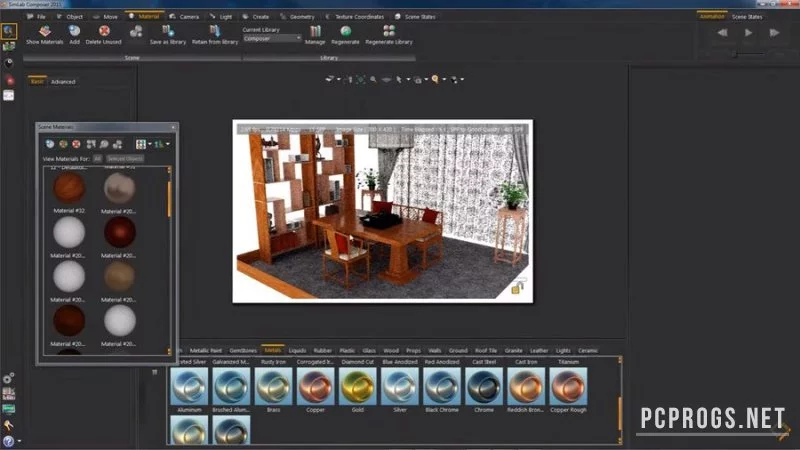800x450 pixels.
Task: Select the Black Chrome material thumbnail
Action: point(442,387)
